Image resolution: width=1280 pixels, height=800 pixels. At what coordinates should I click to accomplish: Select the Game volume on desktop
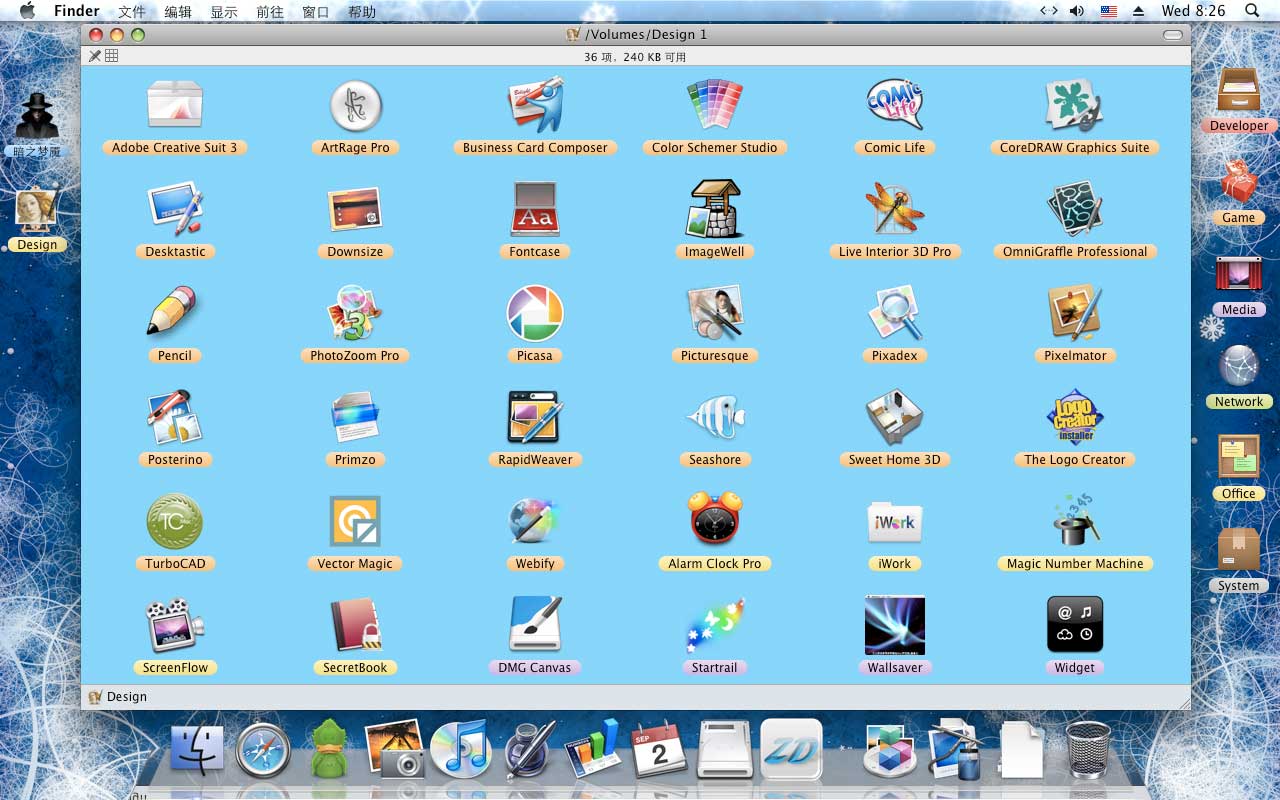(1238, 181)
